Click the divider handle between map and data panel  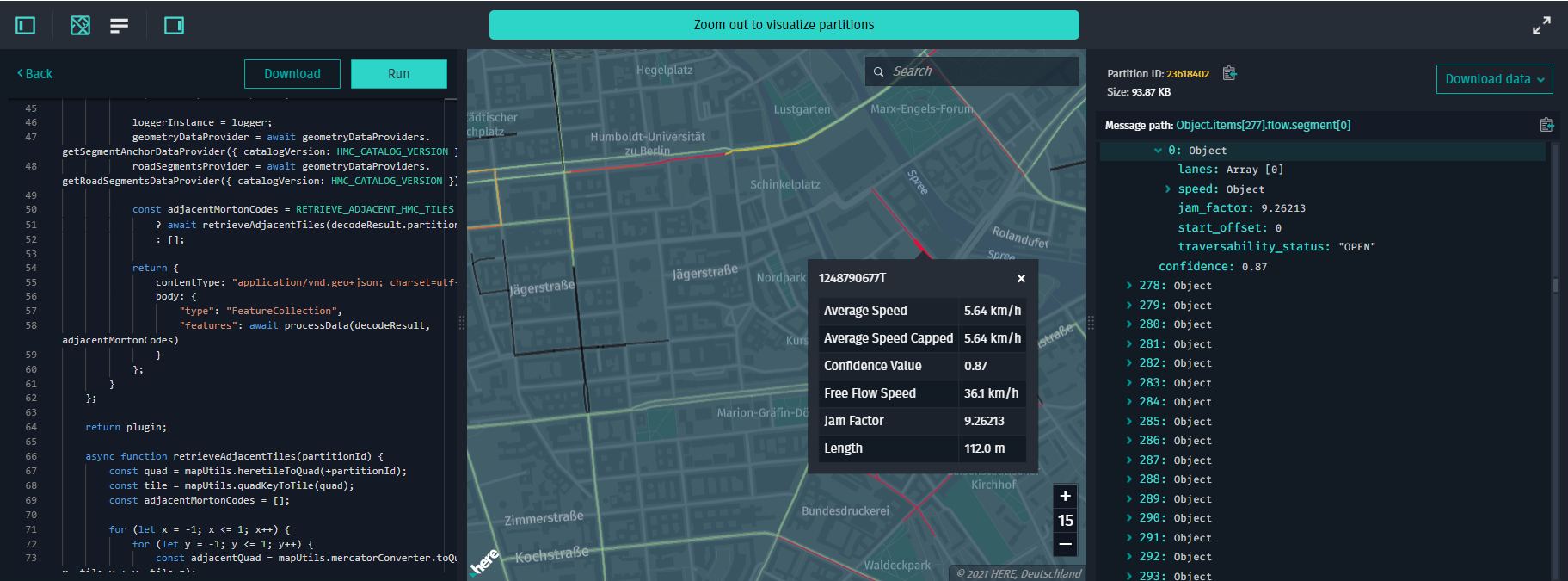coord(1091,323)
